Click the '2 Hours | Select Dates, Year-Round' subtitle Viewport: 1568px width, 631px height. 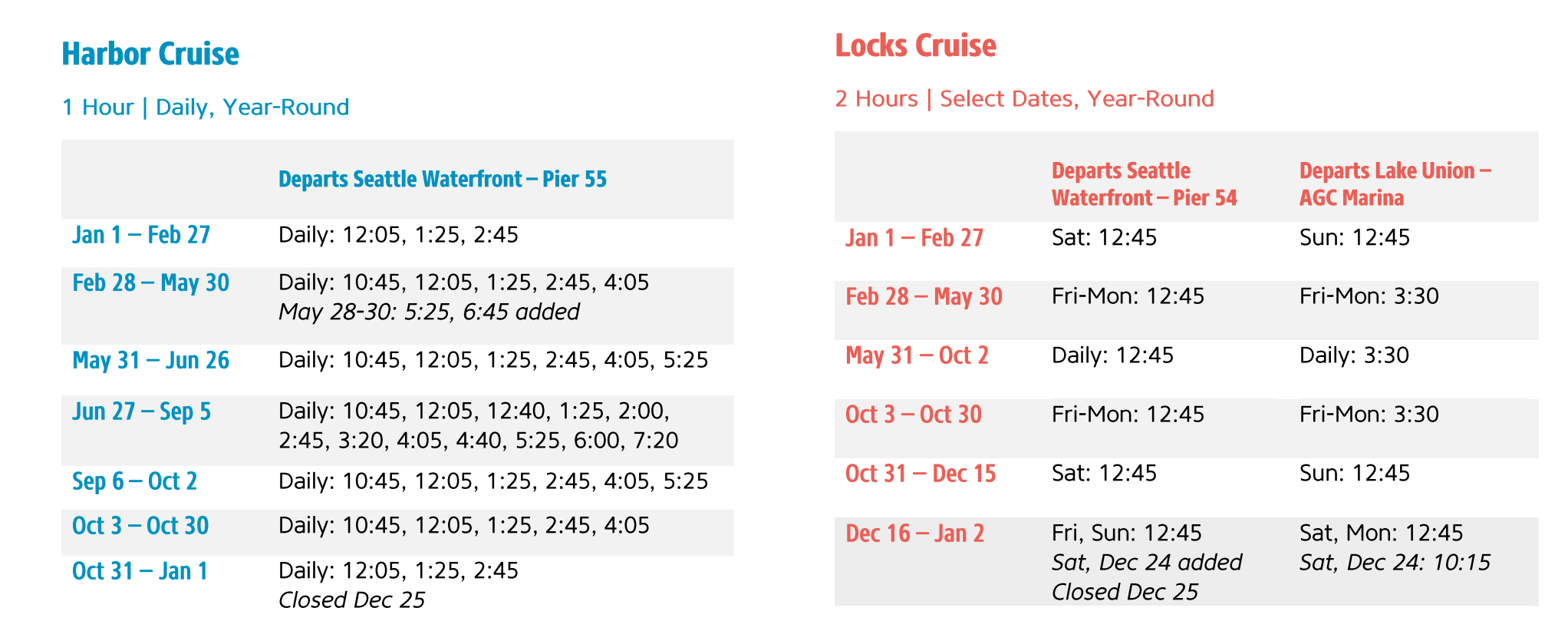1024,99
